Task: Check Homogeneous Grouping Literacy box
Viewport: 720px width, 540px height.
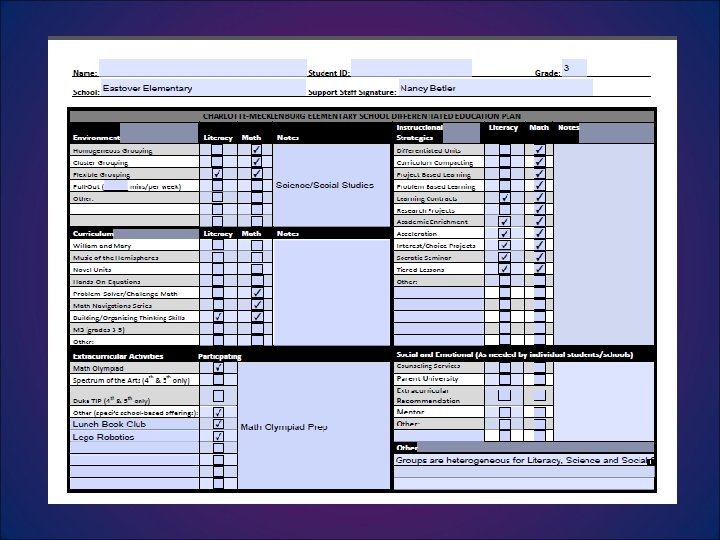Action: (x=217, y=150)
